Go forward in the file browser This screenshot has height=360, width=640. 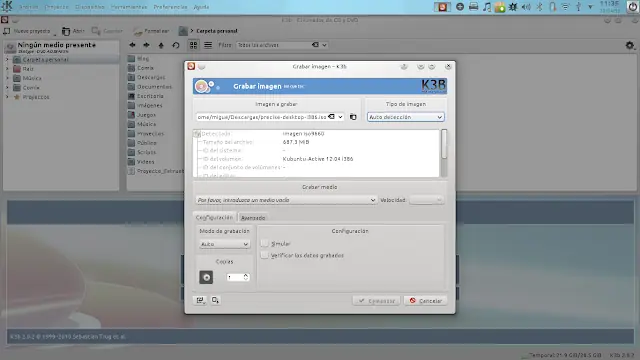147,45
